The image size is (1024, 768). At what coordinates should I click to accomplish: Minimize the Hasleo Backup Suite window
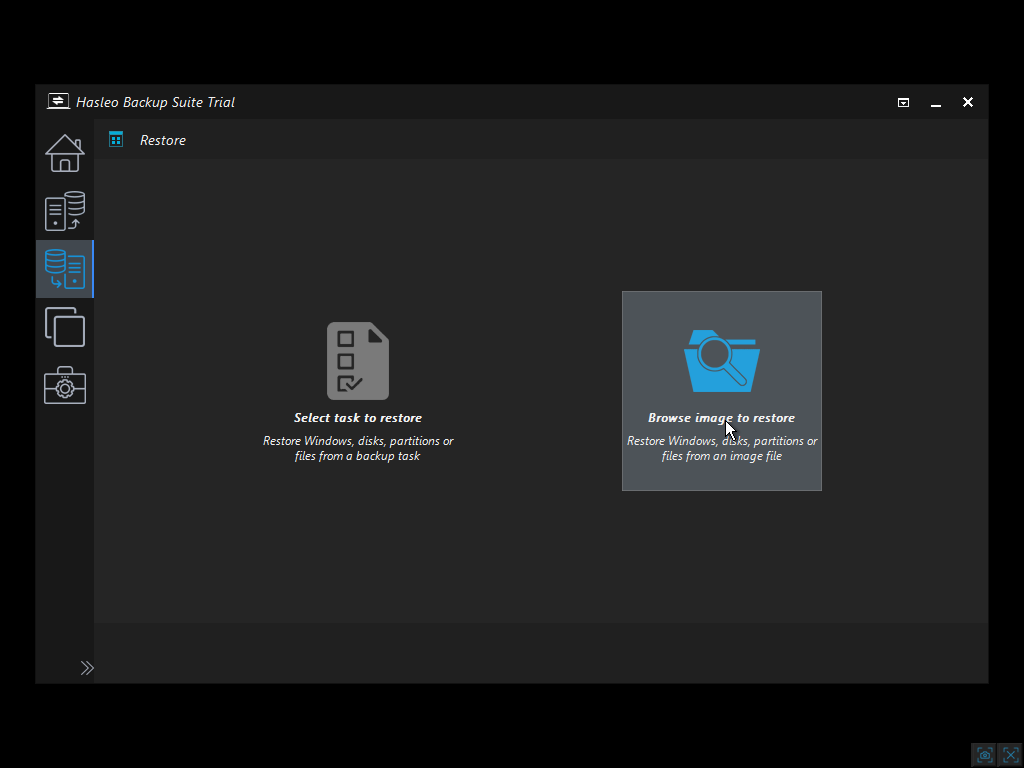pyautogui.click(x=935, y=102)
